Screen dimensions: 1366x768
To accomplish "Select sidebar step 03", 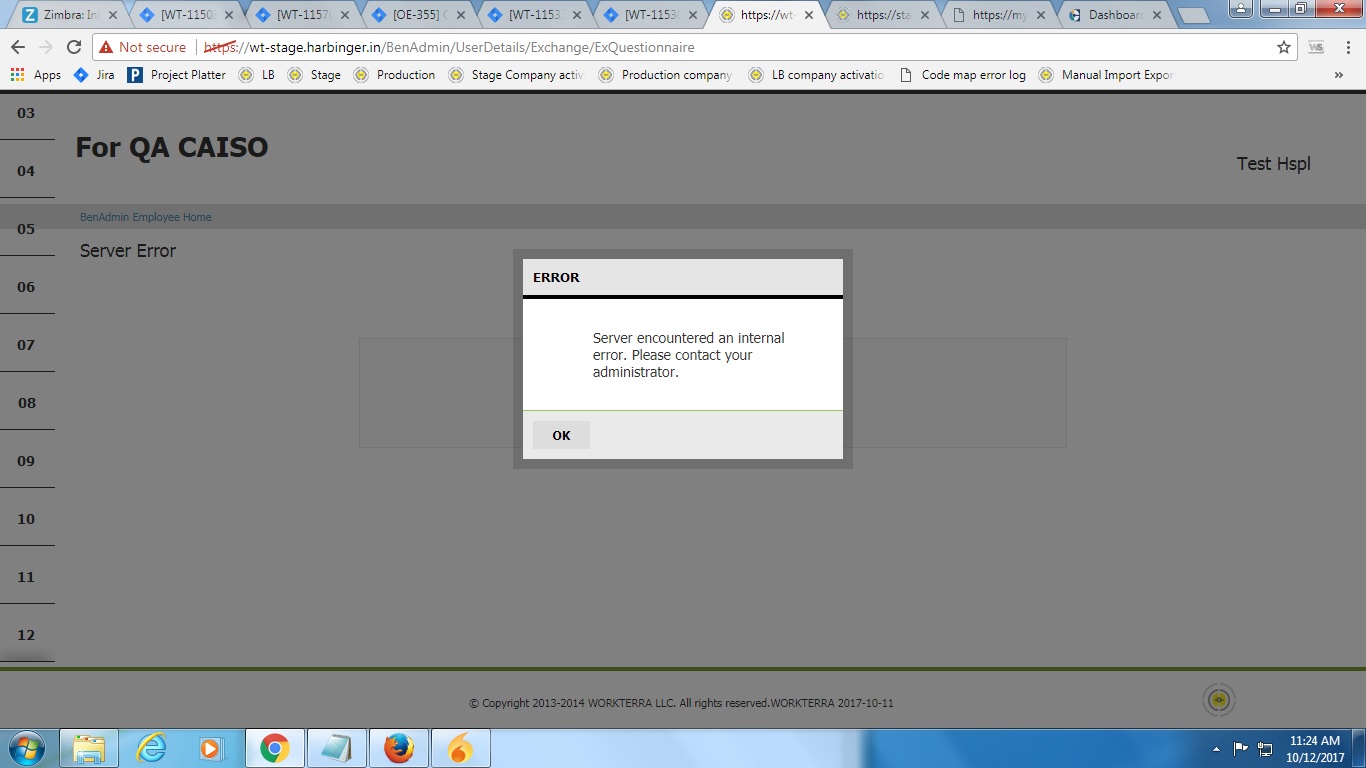I will tap(27, 113).
